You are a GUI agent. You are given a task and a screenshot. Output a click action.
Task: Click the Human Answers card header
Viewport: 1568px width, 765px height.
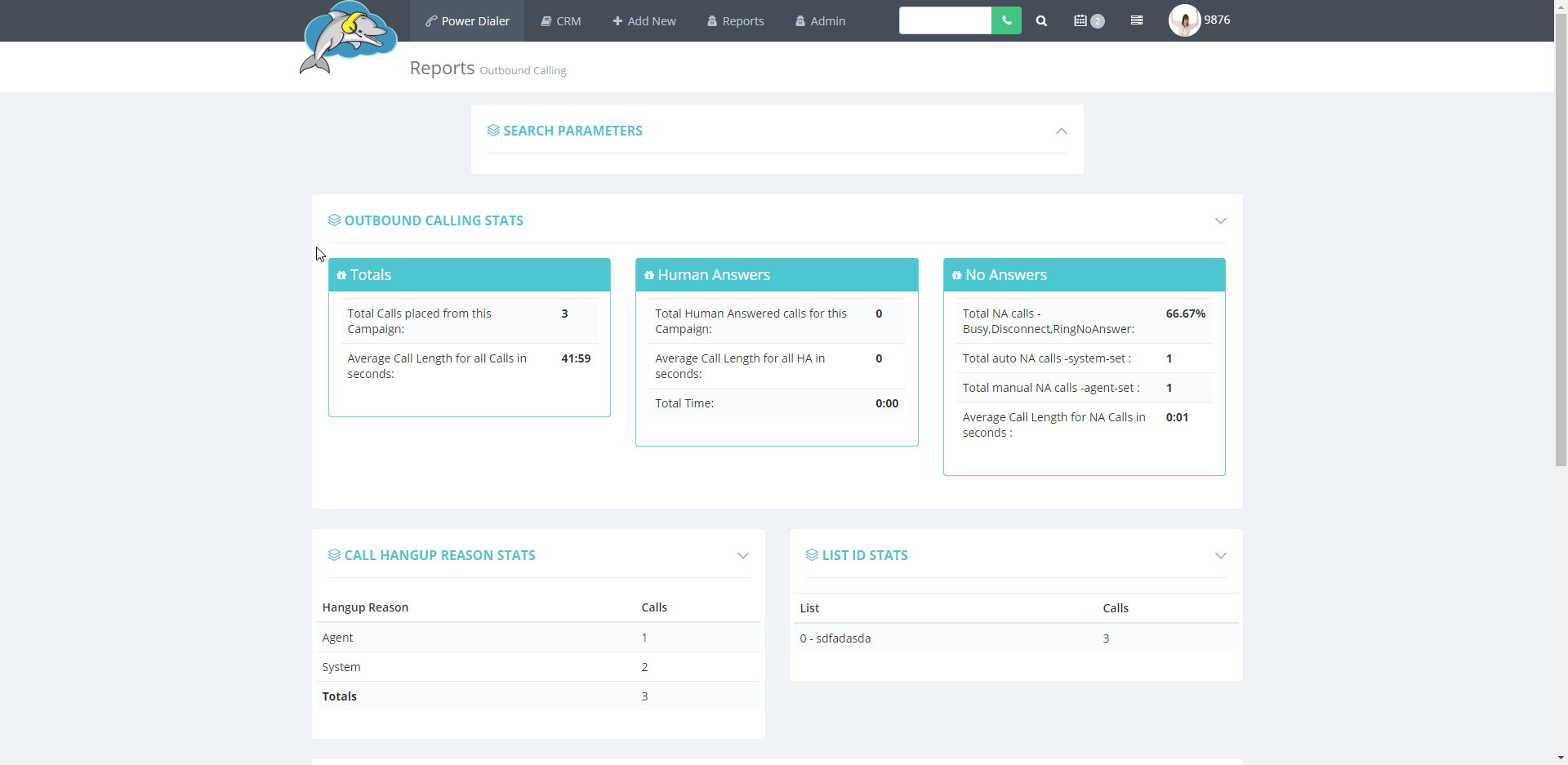pyautogui.click(x=777, y=275)
